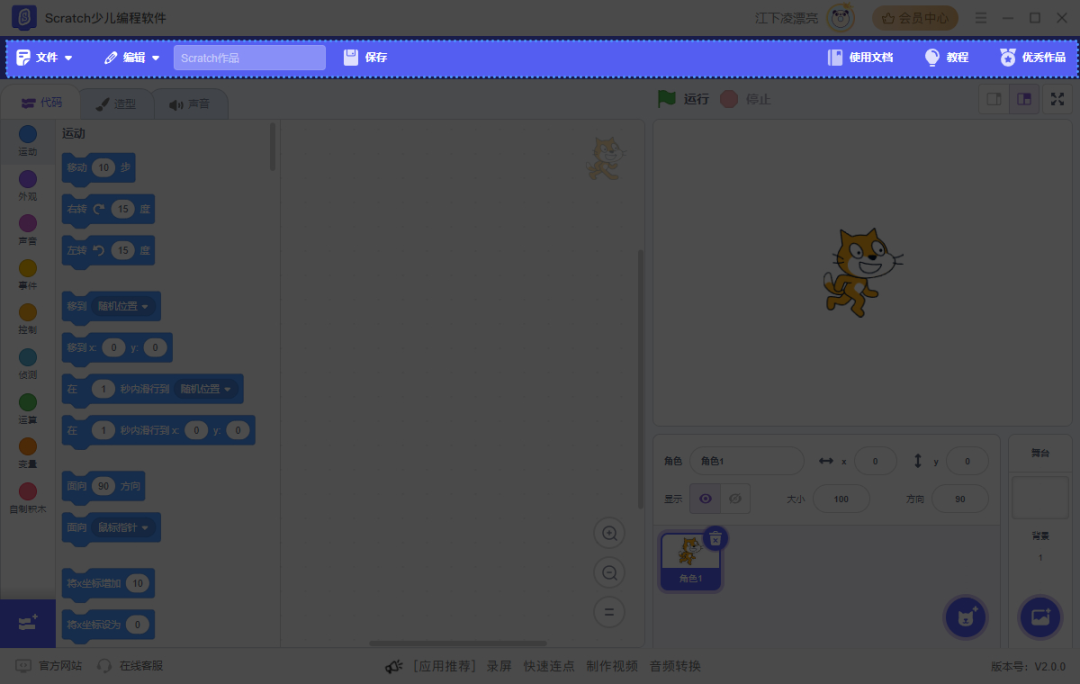The image size is (1080, 684).
Task: Click the red 停止 stop button
Action: [x=745, y=99]
